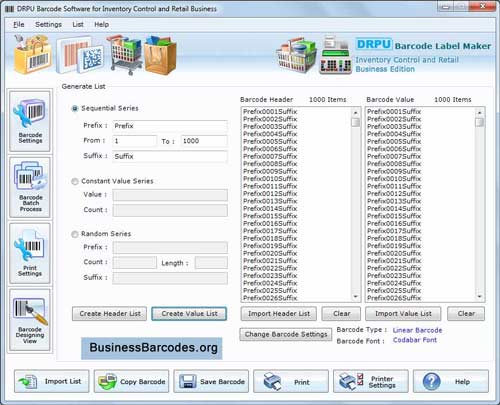The width and height of the screenshot is (500, 405).
Task: Clear the Barcode Header list
Action: 341,314
